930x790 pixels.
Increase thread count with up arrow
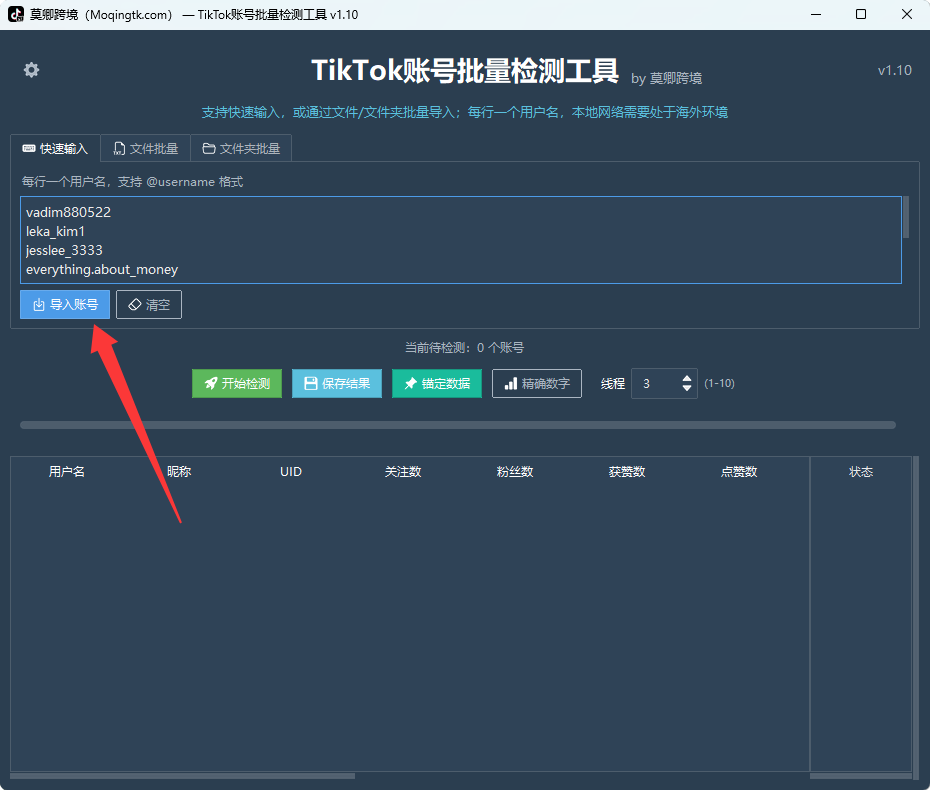[x=687, y=378]
